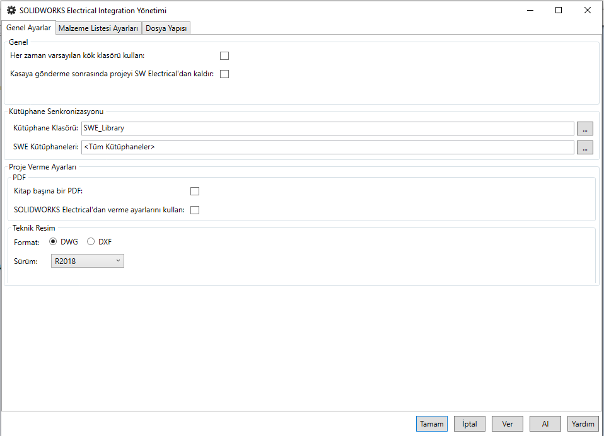Toggle 'SOLIDWORKS Electrical'dan verme ayarlarını kullan' checkbox

point(195,210)
